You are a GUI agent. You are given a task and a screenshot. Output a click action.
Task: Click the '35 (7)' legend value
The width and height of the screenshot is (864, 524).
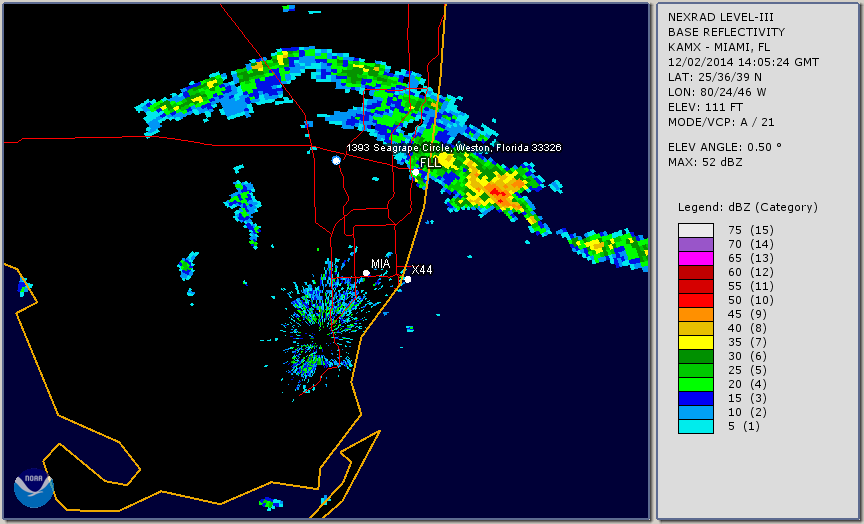[747, 342]
